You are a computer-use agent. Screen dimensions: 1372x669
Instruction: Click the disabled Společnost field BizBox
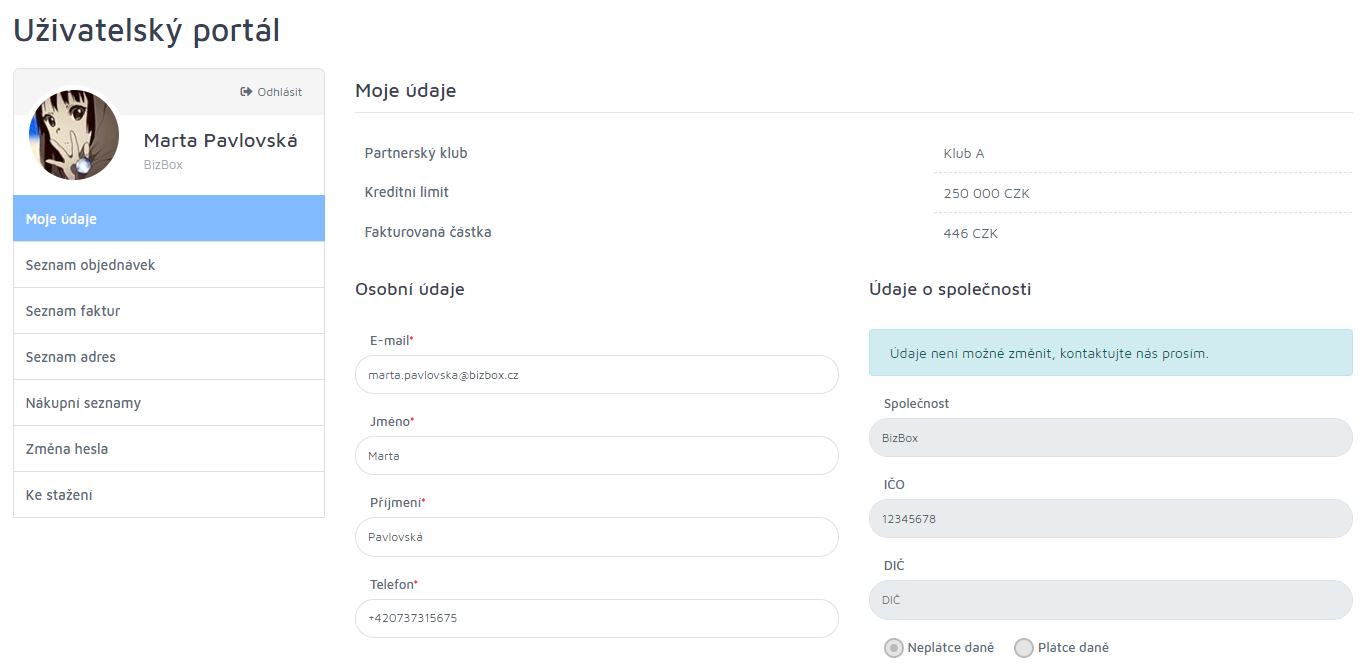[x=1111, y=438]
